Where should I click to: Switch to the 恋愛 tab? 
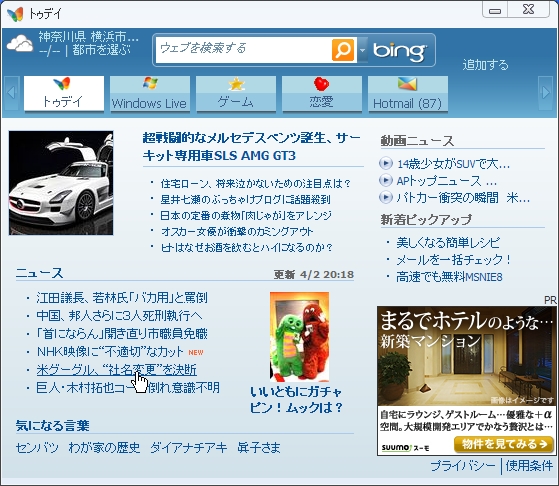pyautogui.click(x=322, y=93)
